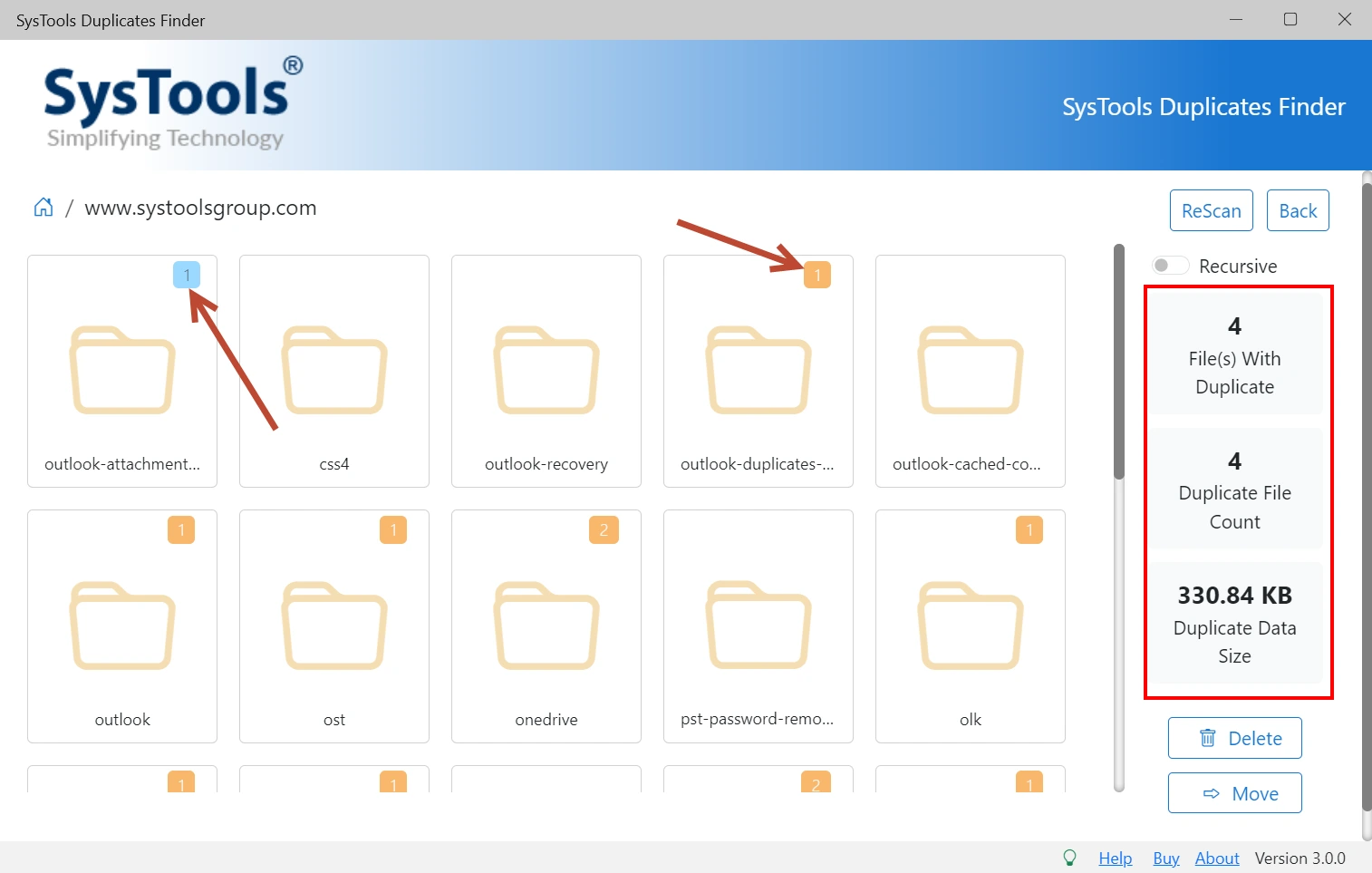Click the home icon in the breadcrumb

(43, 207)
